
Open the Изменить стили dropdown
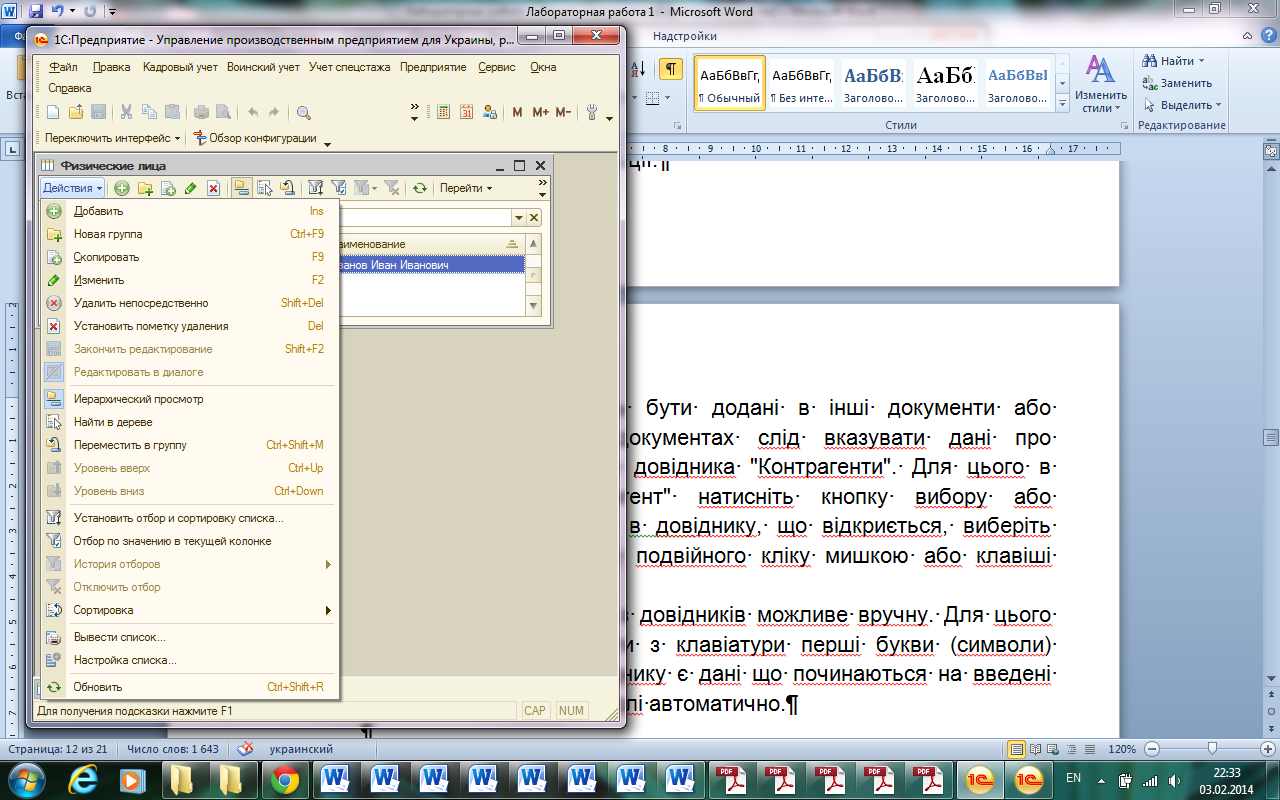[1101, 84]
